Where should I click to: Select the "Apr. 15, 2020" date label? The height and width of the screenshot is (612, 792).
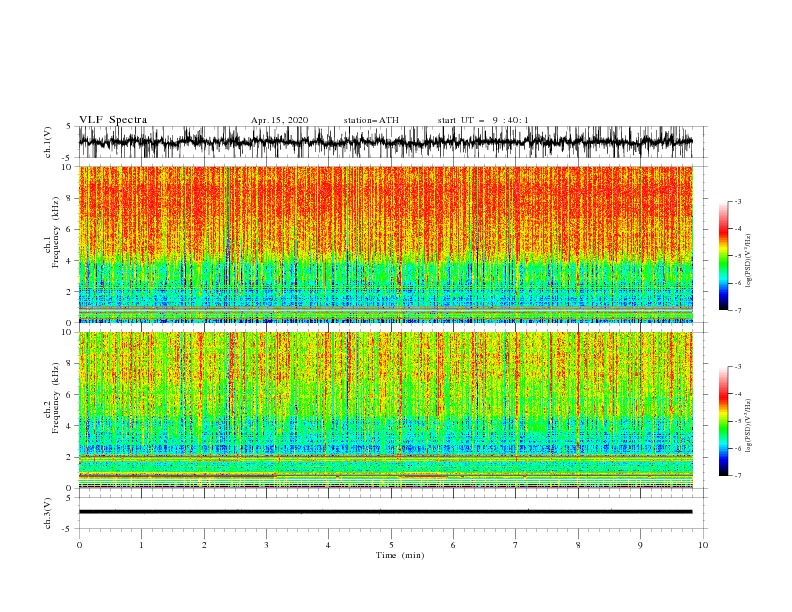click(279, 120)
